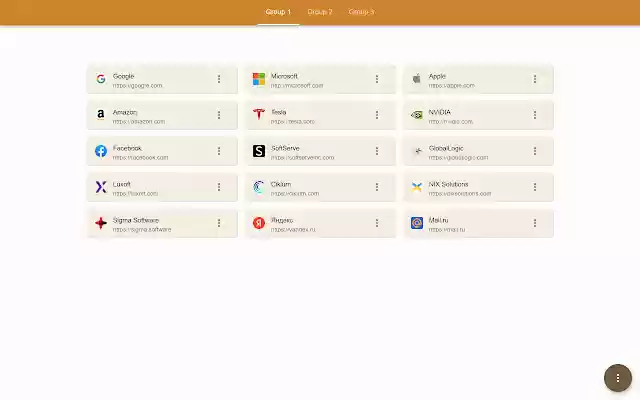Click the SoftServe bookmark title
The image size is (640, 400).
click(x=285, y=148)
